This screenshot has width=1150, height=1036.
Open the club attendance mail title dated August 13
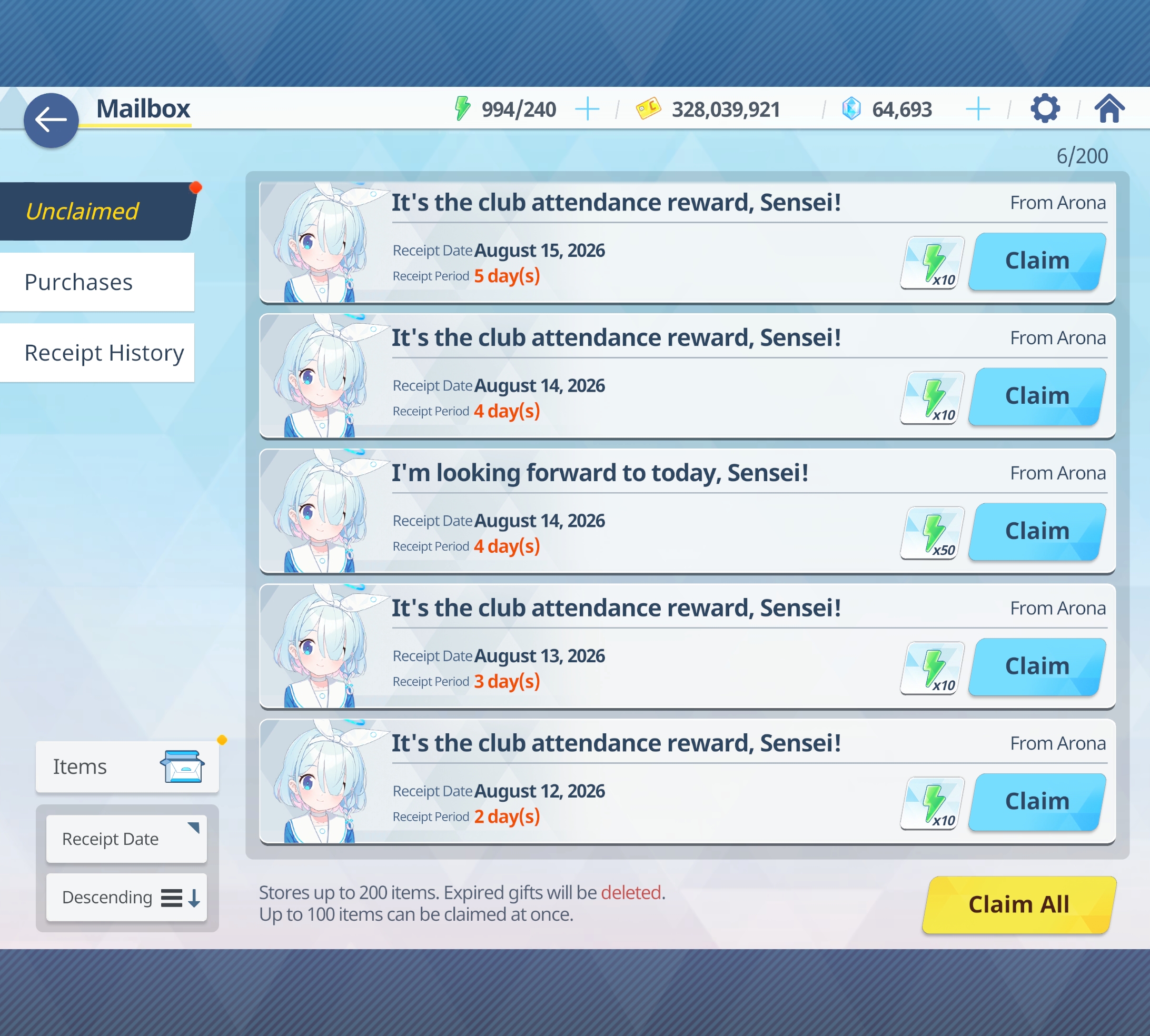pos(617,608)
